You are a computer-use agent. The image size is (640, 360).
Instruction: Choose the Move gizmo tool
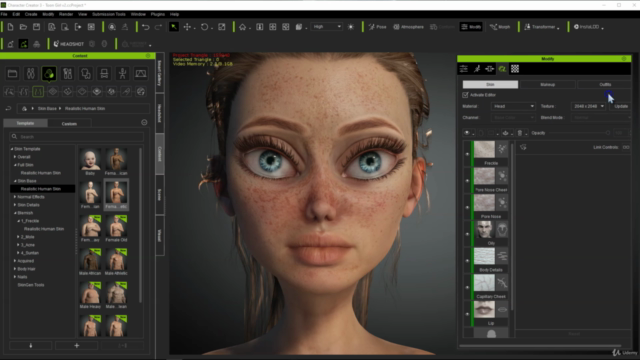[x=187, y=27]
